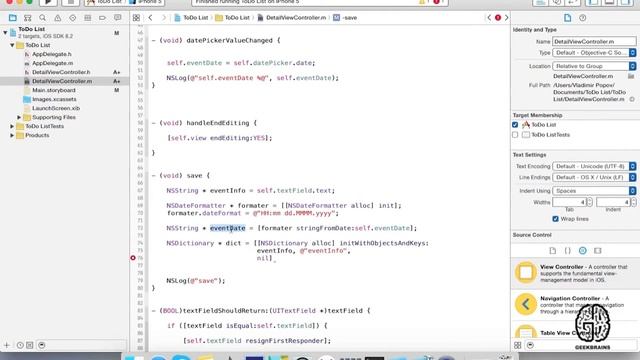
Task: Select AppDelegate.m in navigator
Action: coord(53,63)
